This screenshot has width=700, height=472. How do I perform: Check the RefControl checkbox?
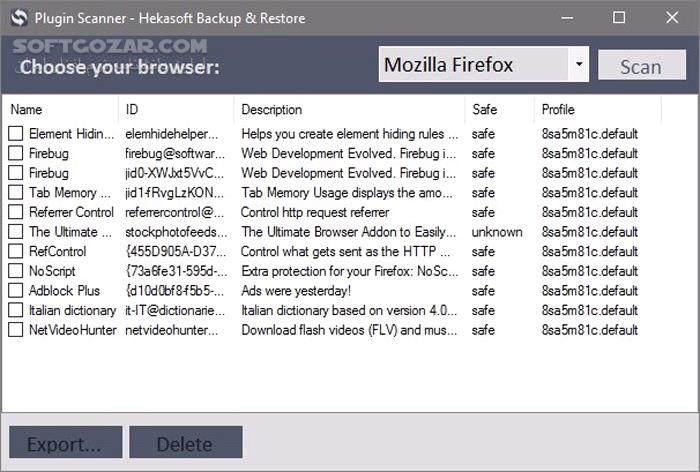click(x=16, y=251)
